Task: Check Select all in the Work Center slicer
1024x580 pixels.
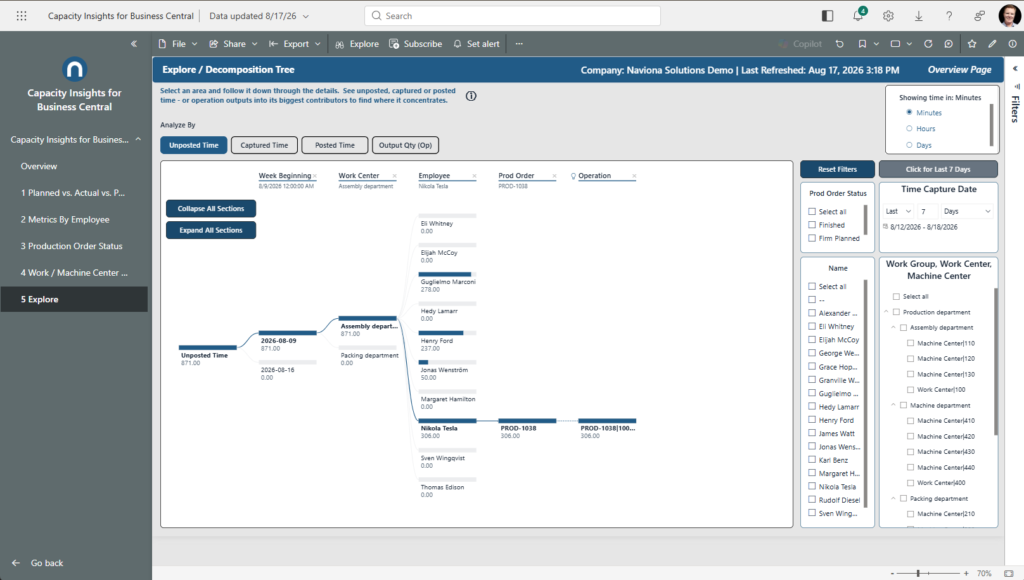Action: 896,296
